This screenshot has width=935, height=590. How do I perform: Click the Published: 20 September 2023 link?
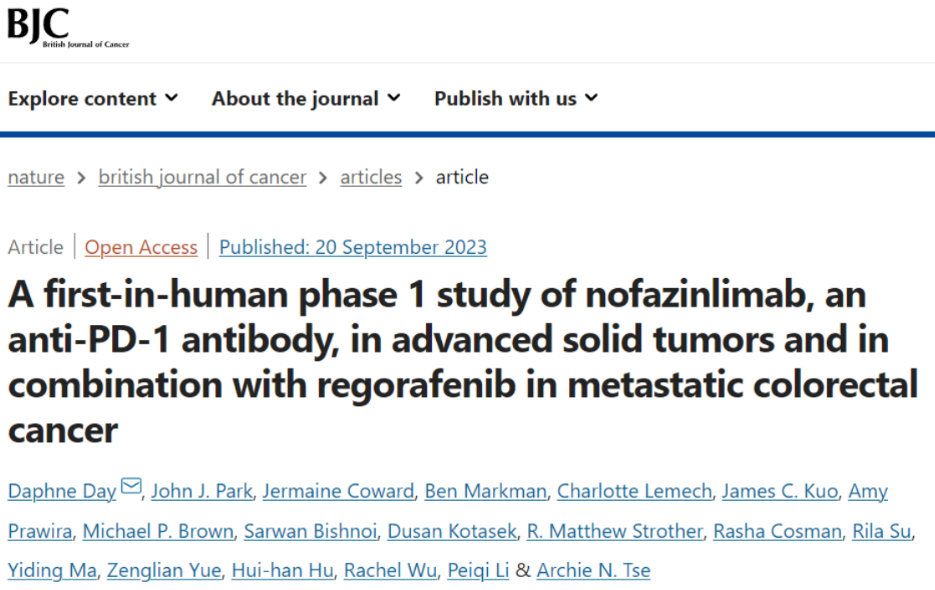click(353, 247)
